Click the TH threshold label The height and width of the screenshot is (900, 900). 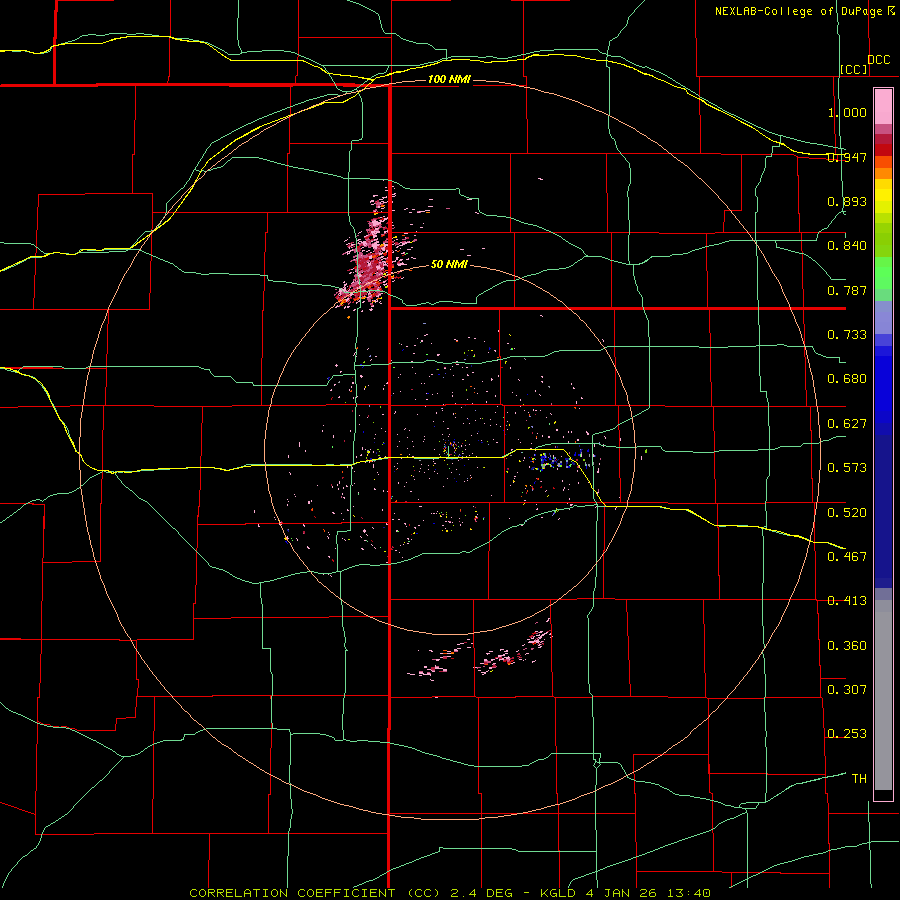point(859,779)
